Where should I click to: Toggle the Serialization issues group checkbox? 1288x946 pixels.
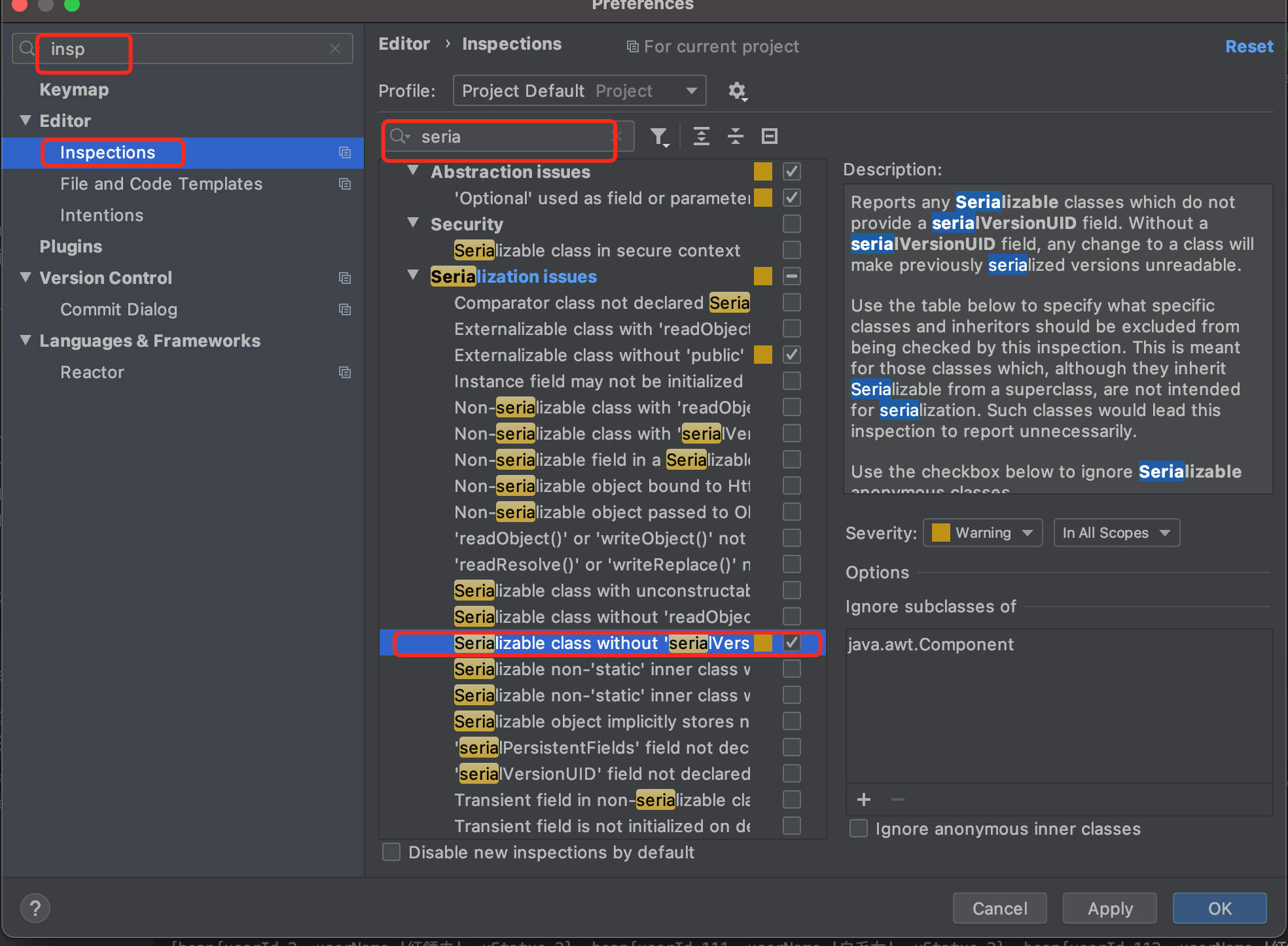(792, 276)
